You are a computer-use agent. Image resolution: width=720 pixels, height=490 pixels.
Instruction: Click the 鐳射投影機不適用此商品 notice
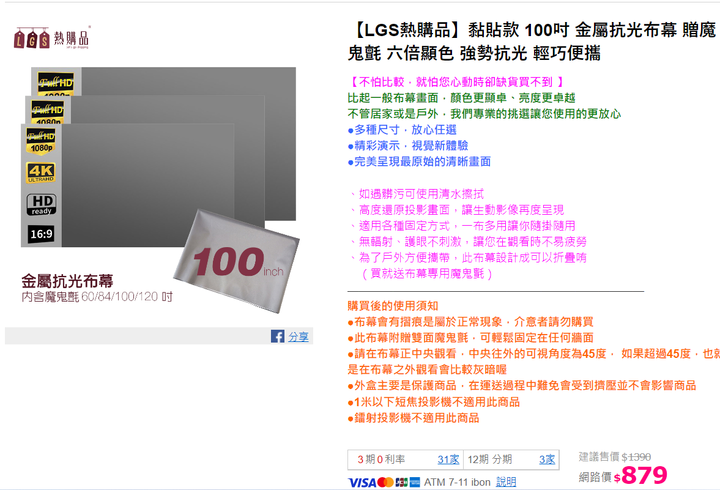(413, 418)
